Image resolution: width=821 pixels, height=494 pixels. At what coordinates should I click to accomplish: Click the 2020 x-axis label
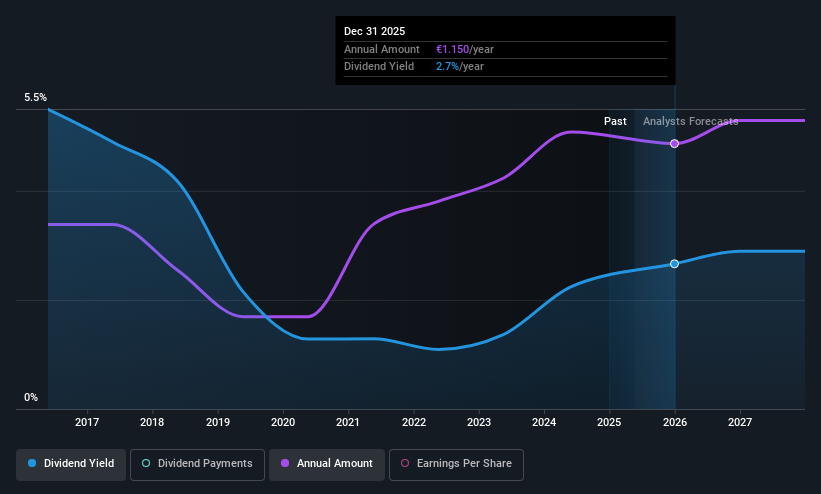tap(283, 422)
